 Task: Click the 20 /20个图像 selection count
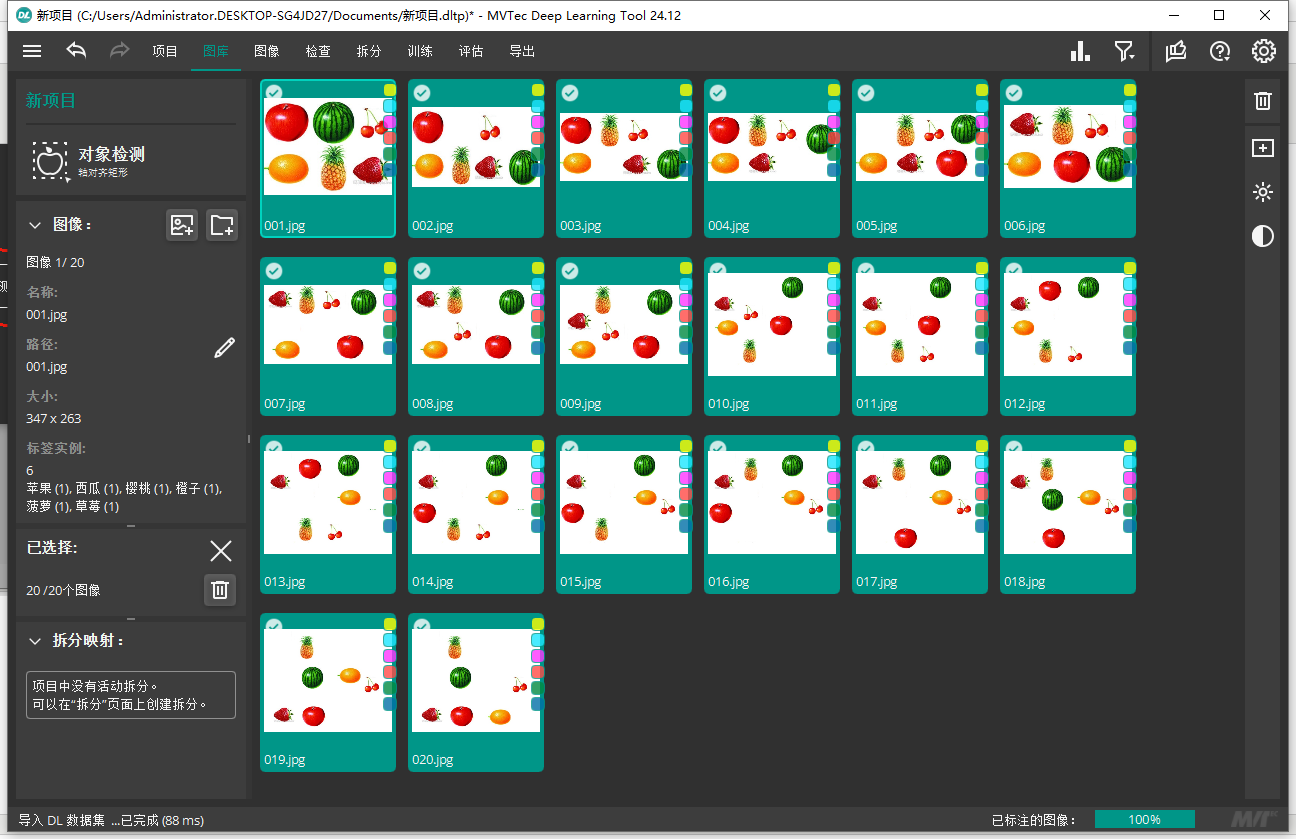click(64, 591)
